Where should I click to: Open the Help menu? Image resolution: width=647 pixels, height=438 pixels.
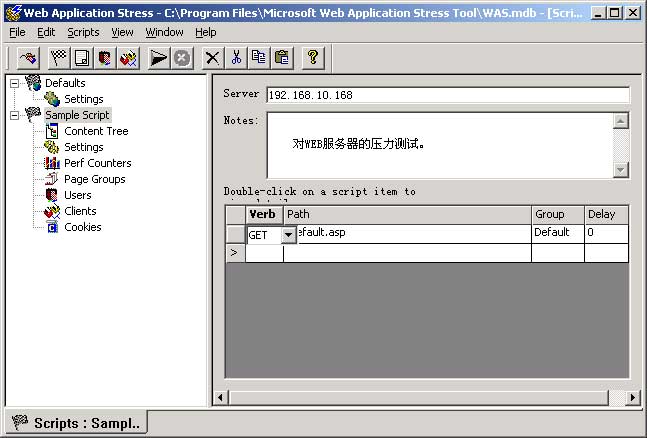205,32
